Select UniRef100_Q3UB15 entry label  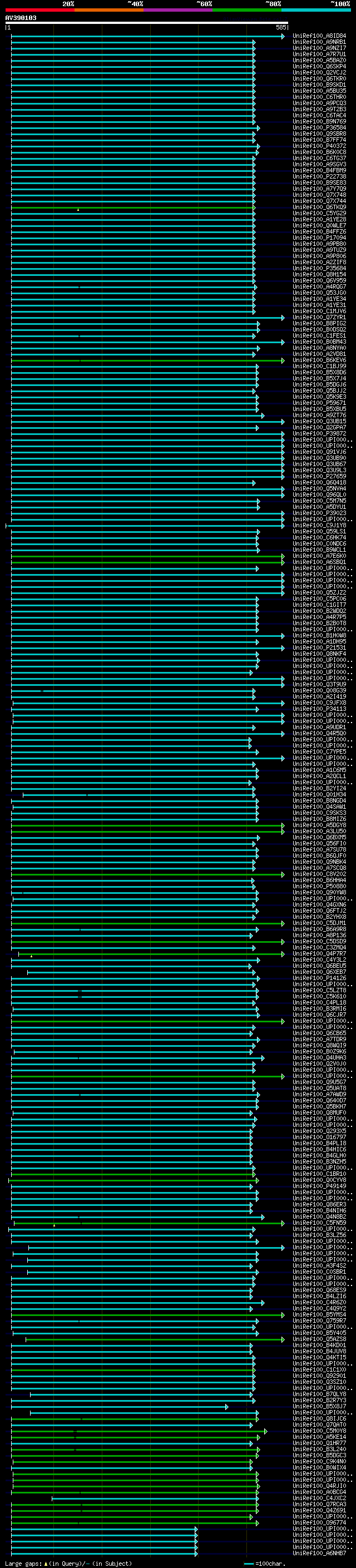click(x=319, y=422)
